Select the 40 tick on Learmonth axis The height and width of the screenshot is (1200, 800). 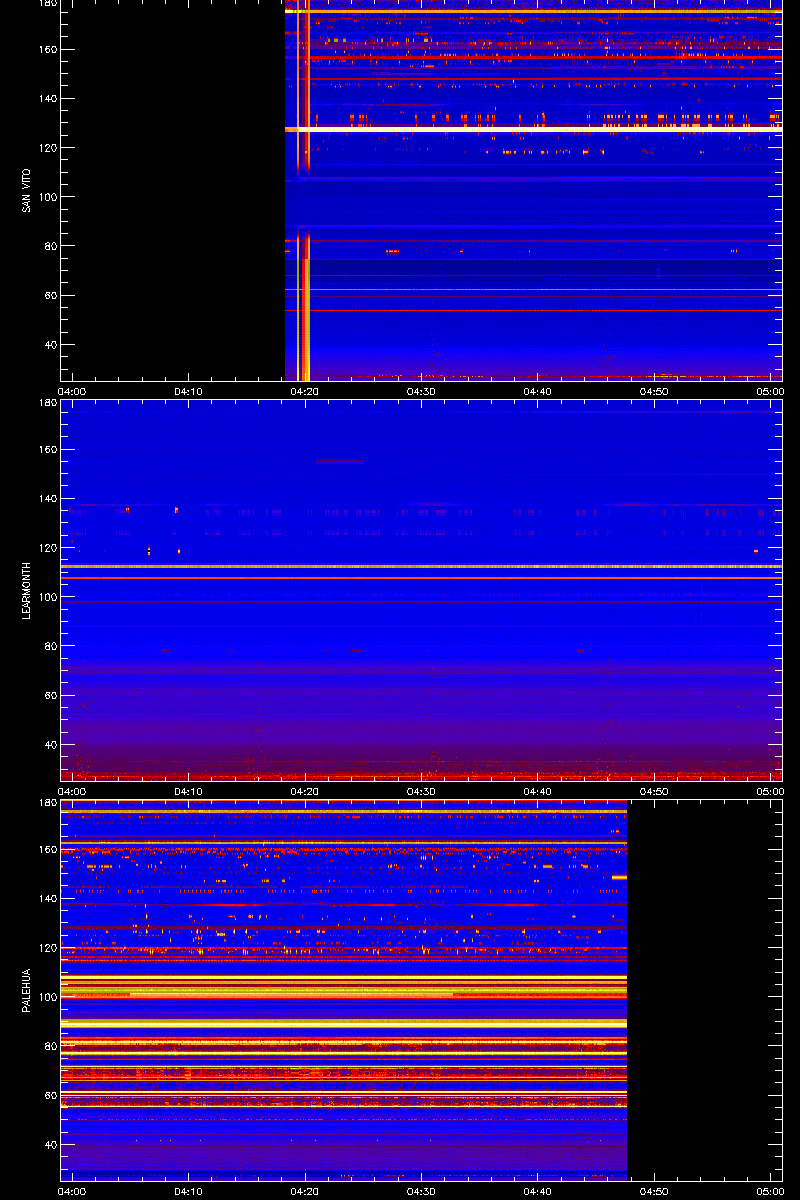[x=49, y=745]
